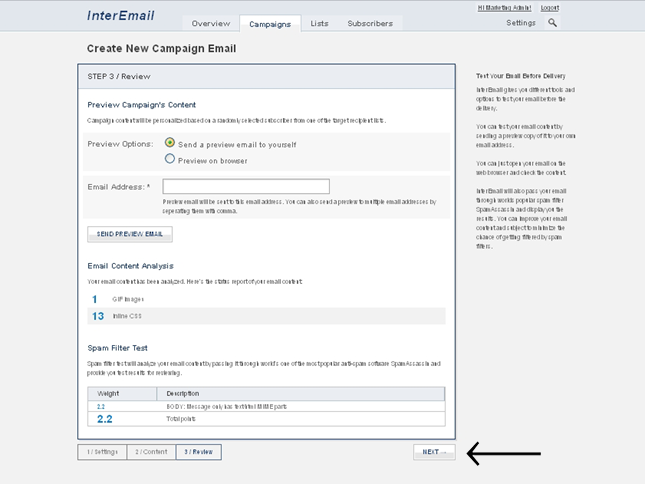Click the search magnifier icon
Viewport: 645px width, 484px height.
tap(553, 22)
